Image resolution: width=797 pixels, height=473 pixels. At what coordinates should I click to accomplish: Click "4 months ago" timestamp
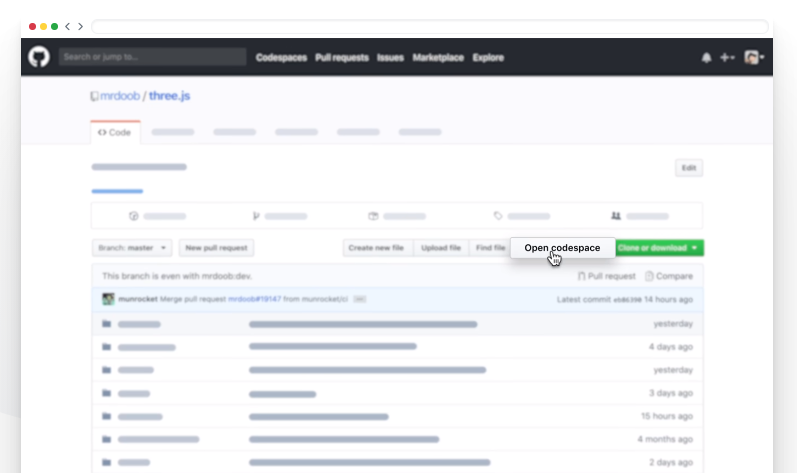coord(665,439)
